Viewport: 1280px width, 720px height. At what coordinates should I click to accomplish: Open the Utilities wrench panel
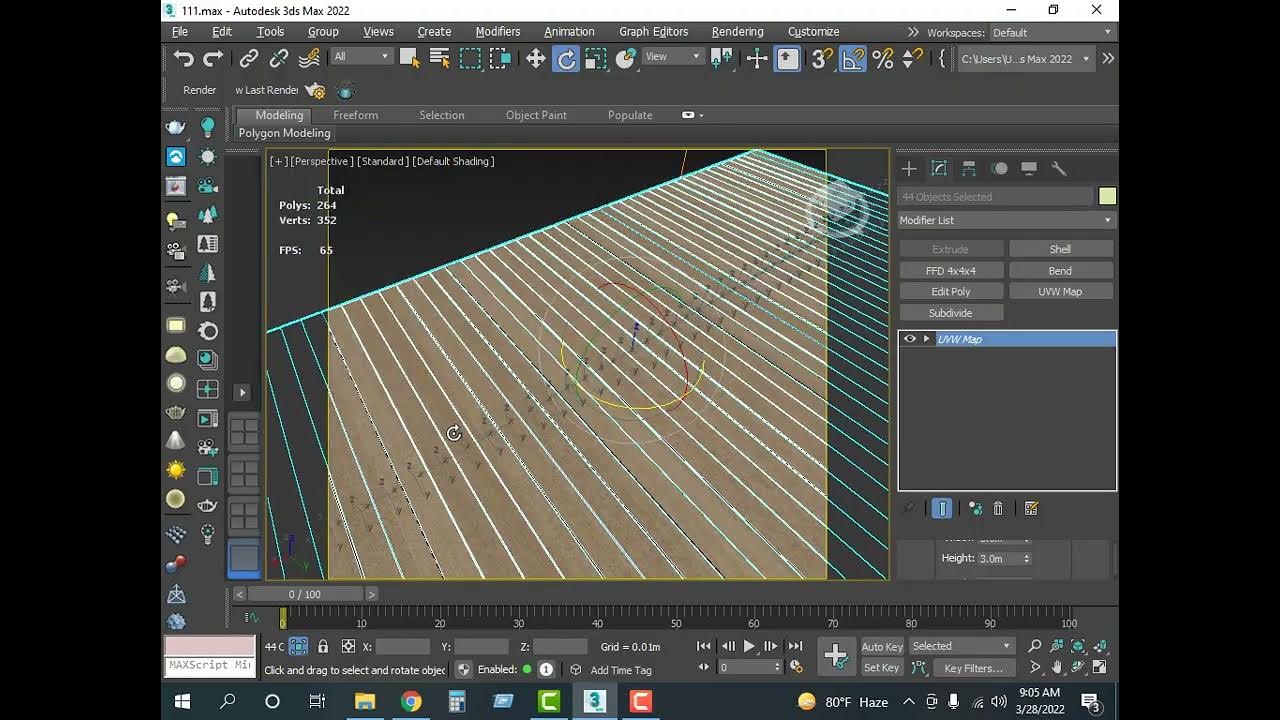(x=1059, y=169)
